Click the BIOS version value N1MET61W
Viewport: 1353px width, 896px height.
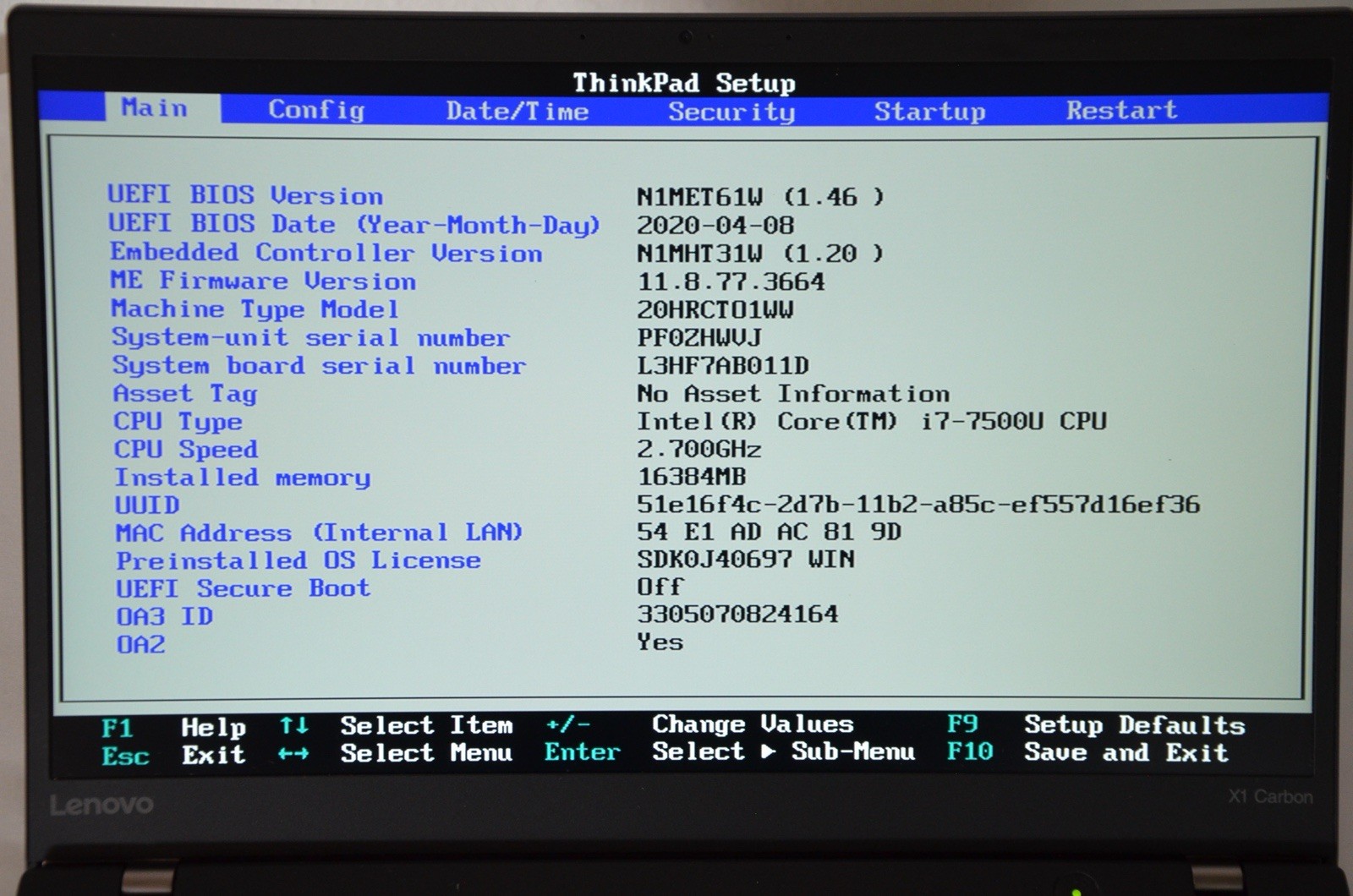tap(760, 197)
